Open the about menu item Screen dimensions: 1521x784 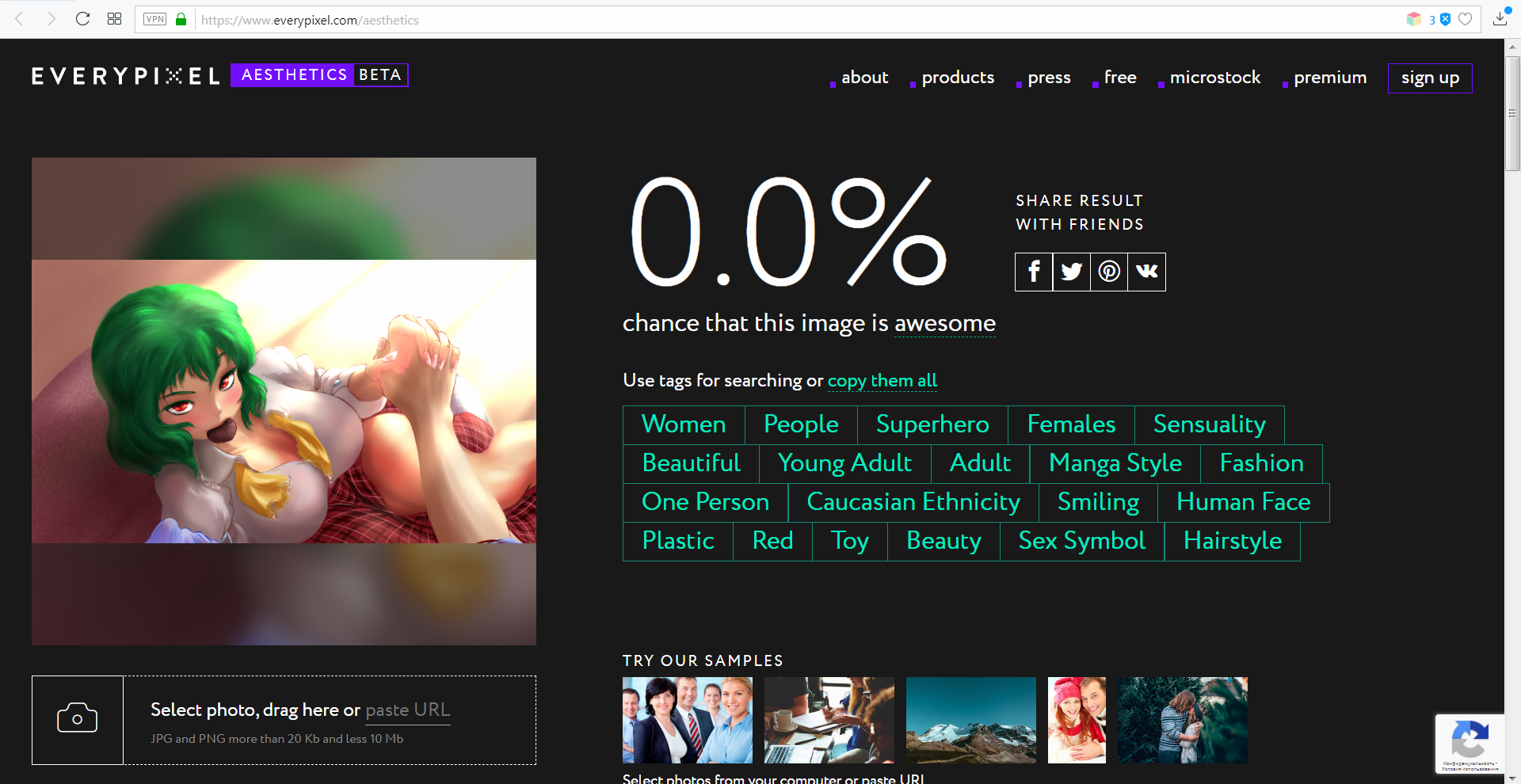864,78
